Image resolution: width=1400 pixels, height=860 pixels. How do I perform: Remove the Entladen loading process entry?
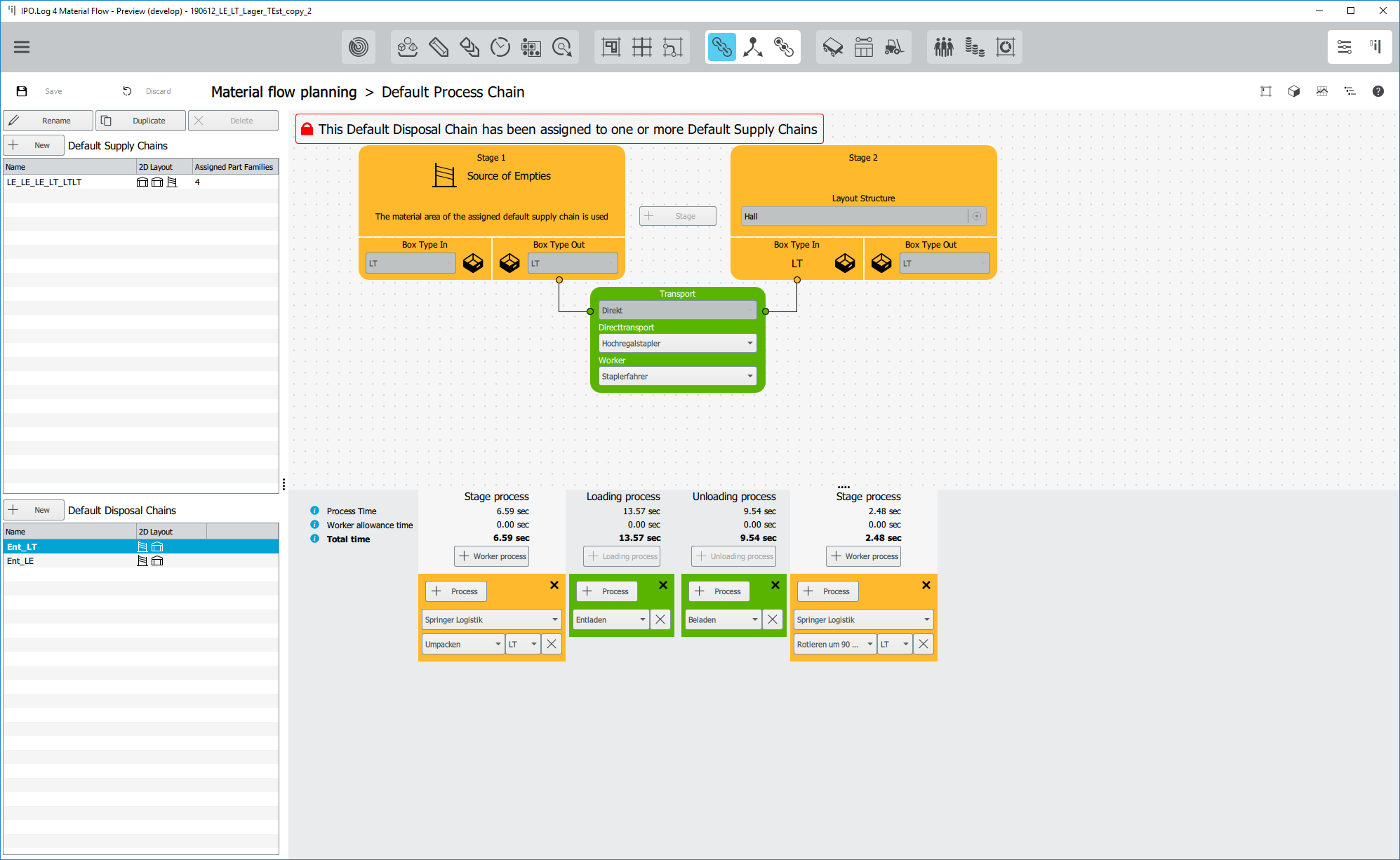(x=660, y=619)
